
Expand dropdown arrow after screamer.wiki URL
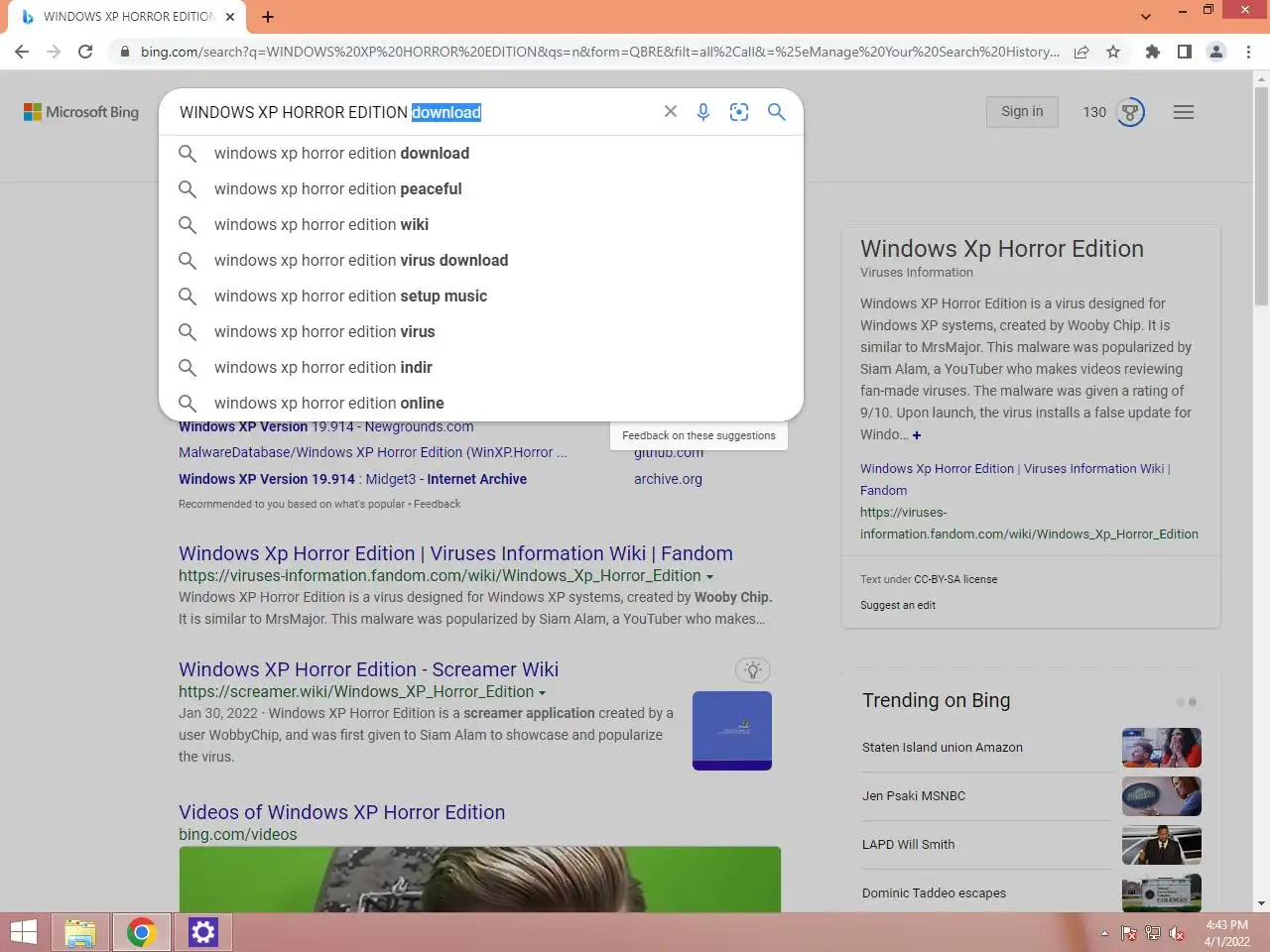pos(542,693)
